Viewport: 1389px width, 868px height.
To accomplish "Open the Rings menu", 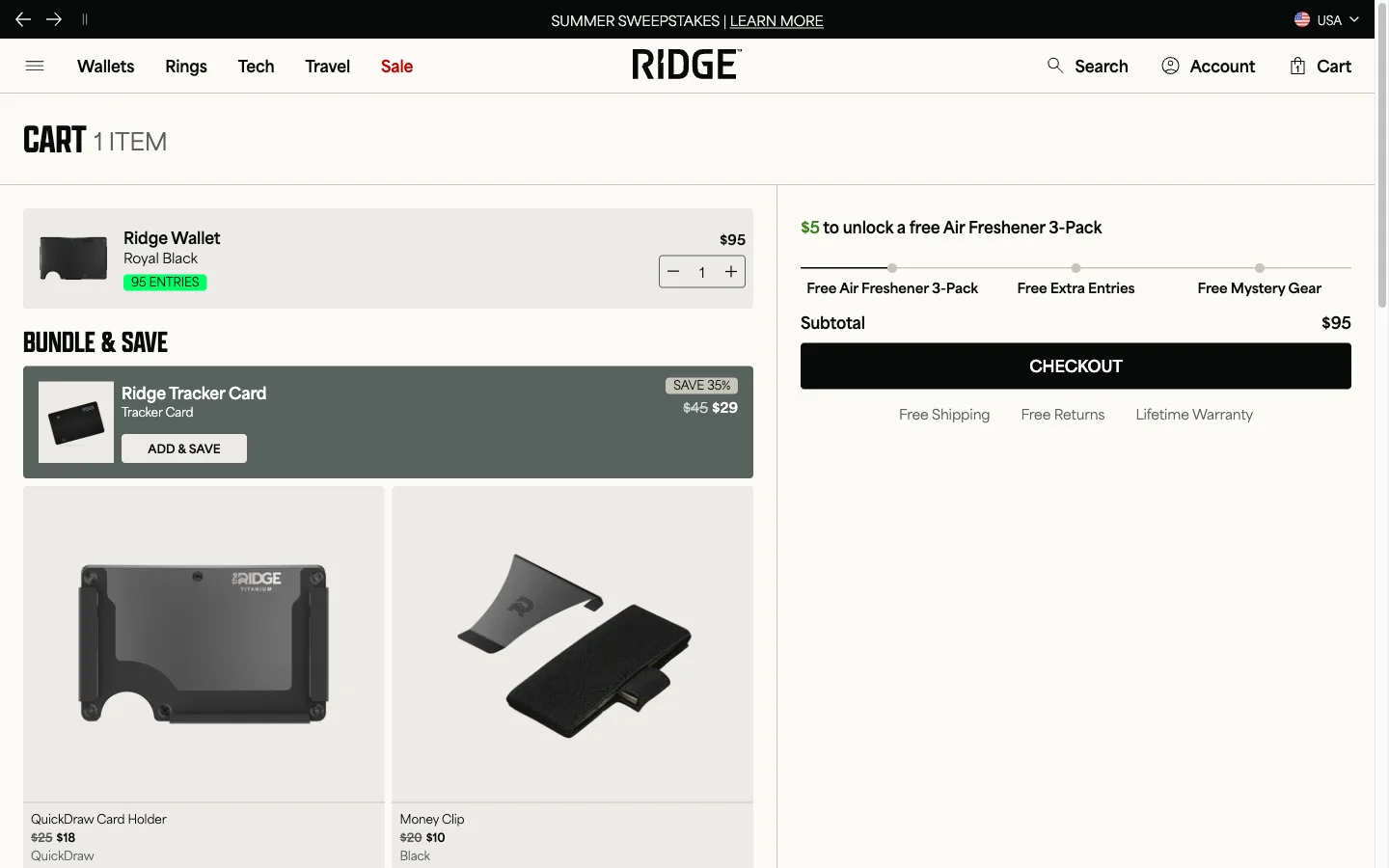I will coord(186,66).
